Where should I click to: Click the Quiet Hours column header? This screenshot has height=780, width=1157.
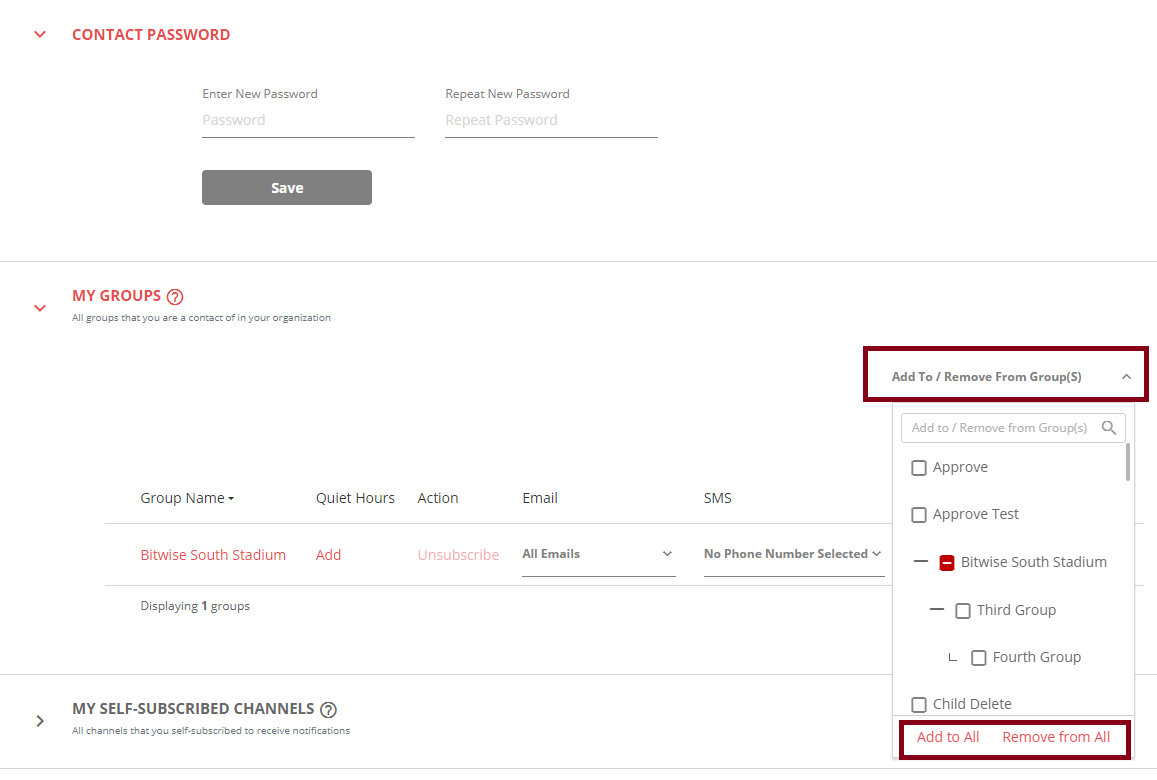355,498
